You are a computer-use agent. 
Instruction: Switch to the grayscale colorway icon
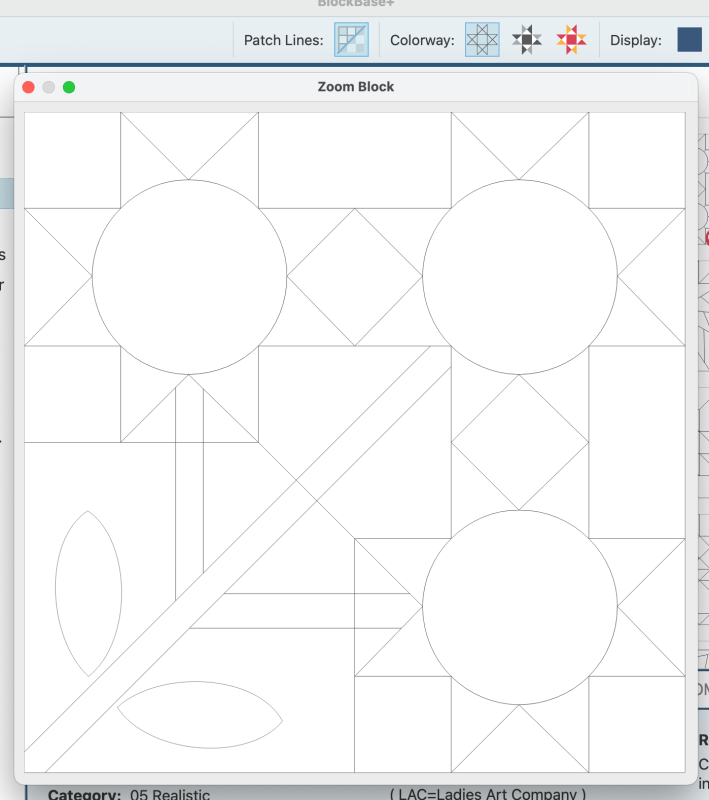[527, 40]
